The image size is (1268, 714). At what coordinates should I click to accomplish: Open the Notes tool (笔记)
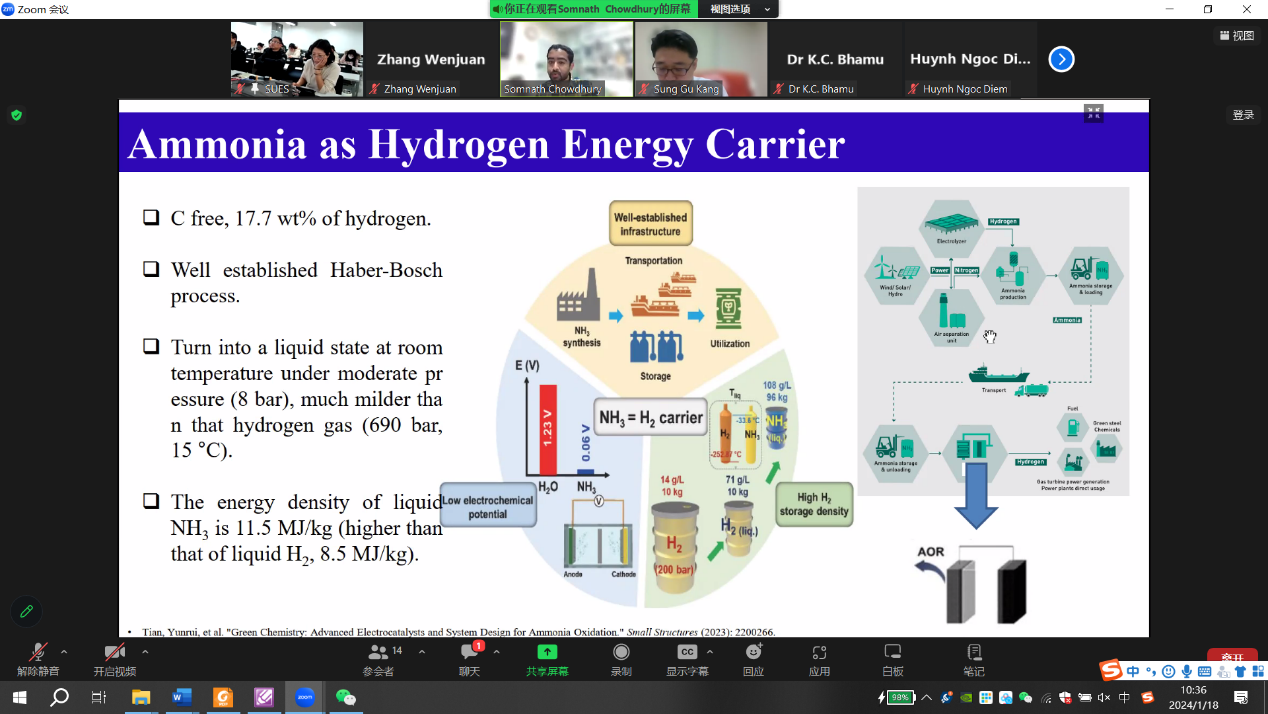(974, 657)
